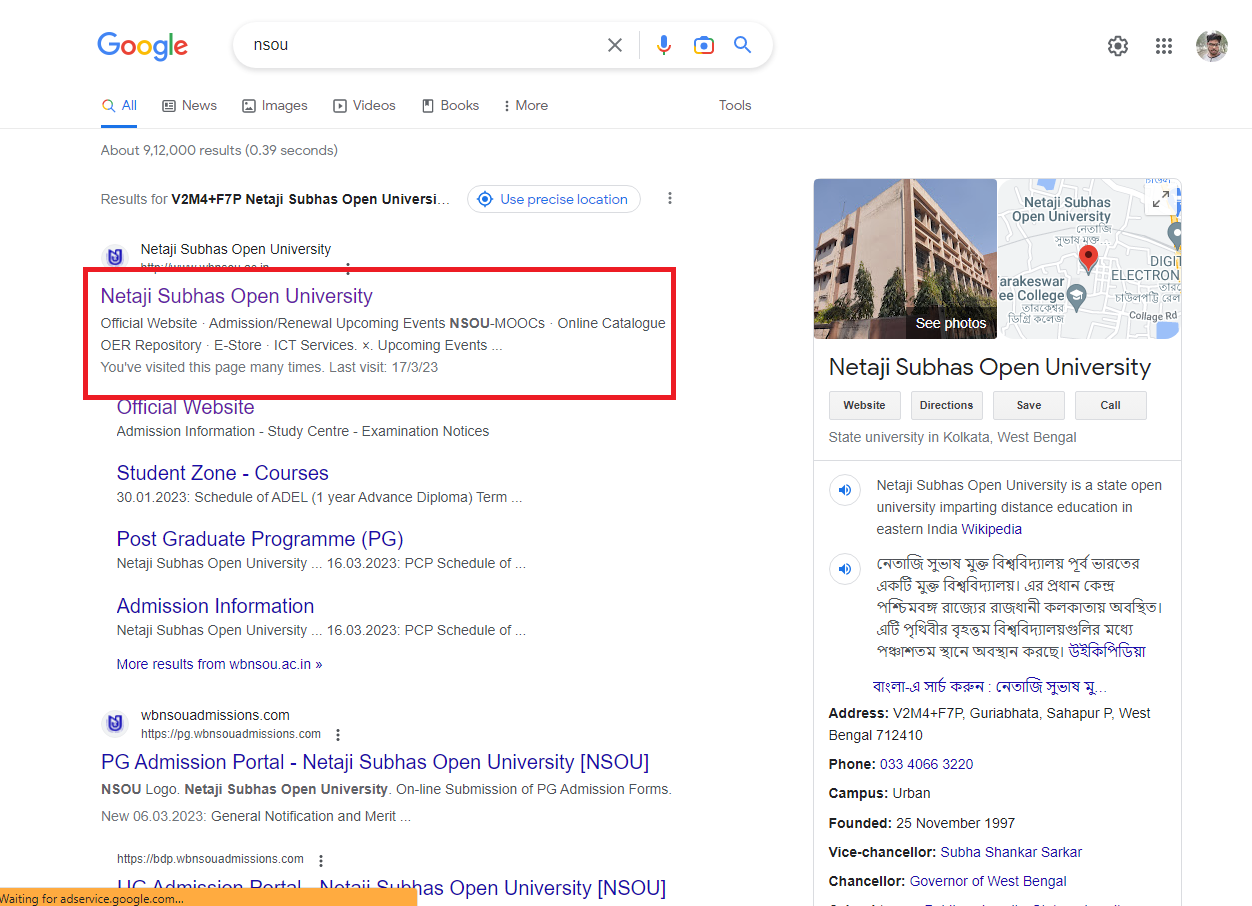Click wbnsouadmissions.com favicon
Image resolution: width=1252 pixels, height=906 pixels.
click(x=116, y=723)
